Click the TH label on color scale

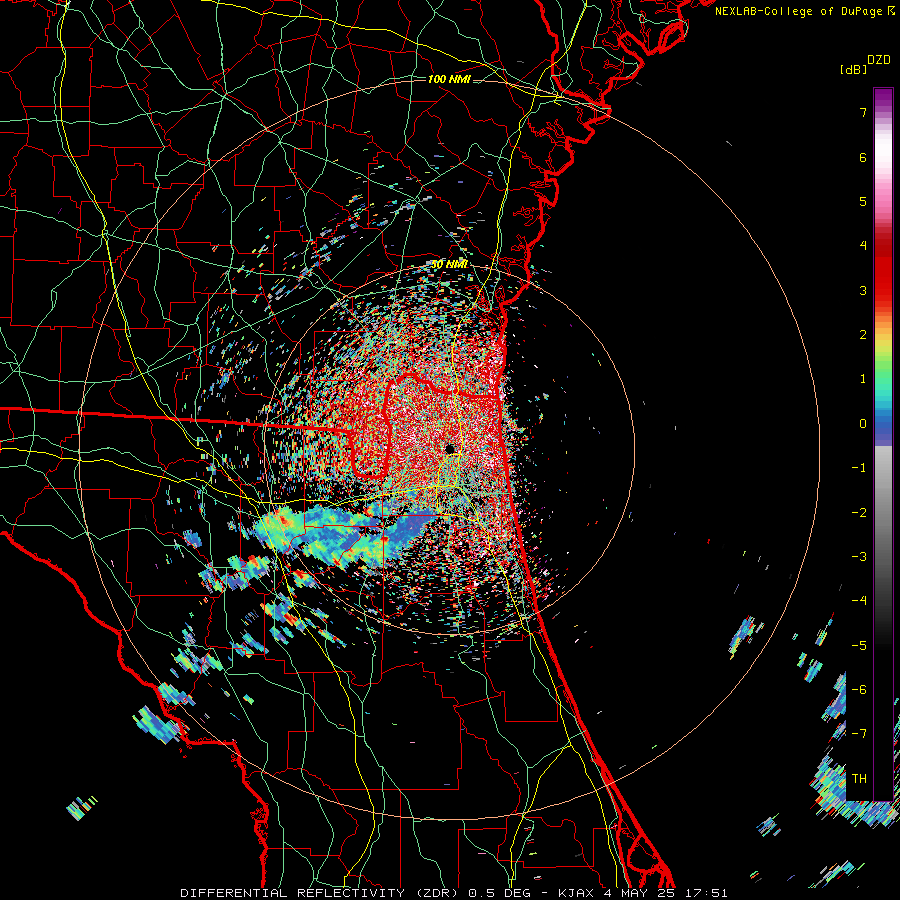(x=859, y=779)
